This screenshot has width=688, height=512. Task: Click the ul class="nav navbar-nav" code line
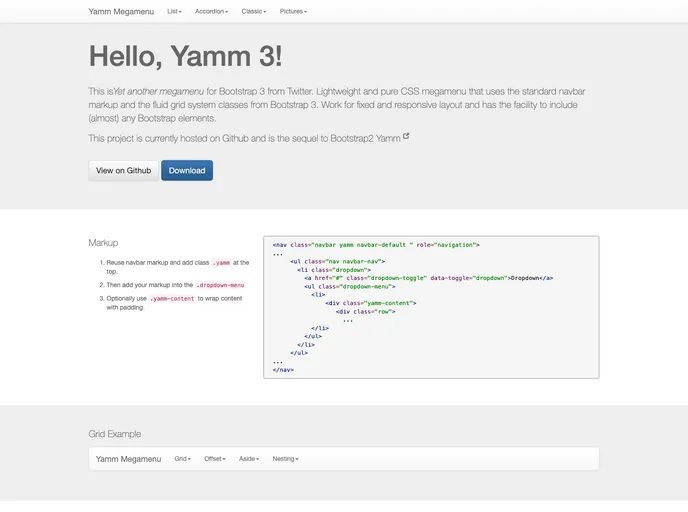(337, 261)
